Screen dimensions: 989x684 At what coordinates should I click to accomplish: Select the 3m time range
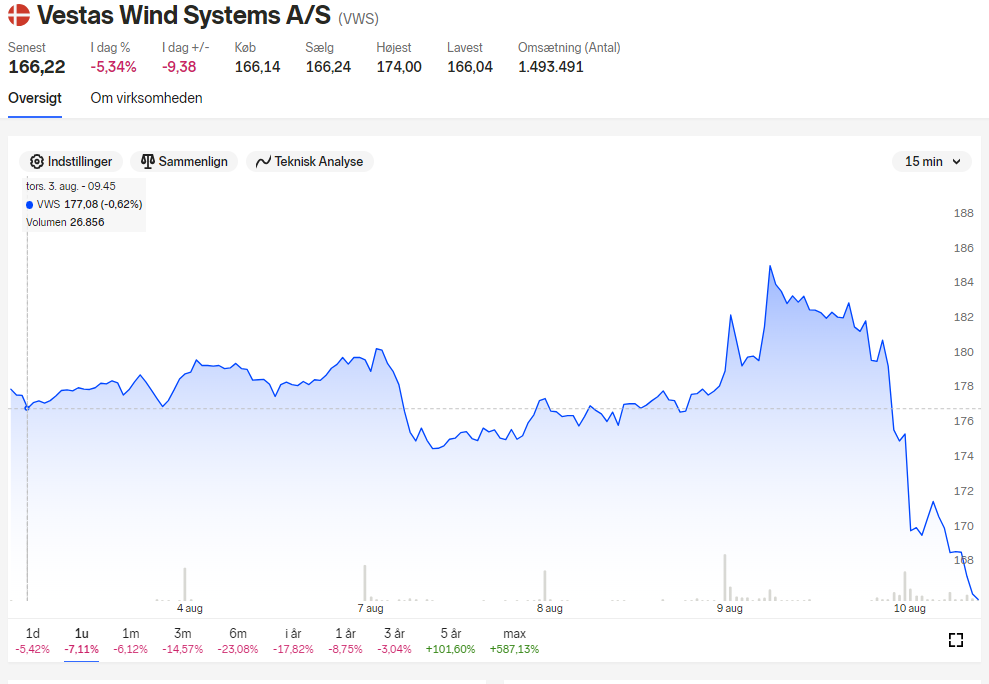182,640
